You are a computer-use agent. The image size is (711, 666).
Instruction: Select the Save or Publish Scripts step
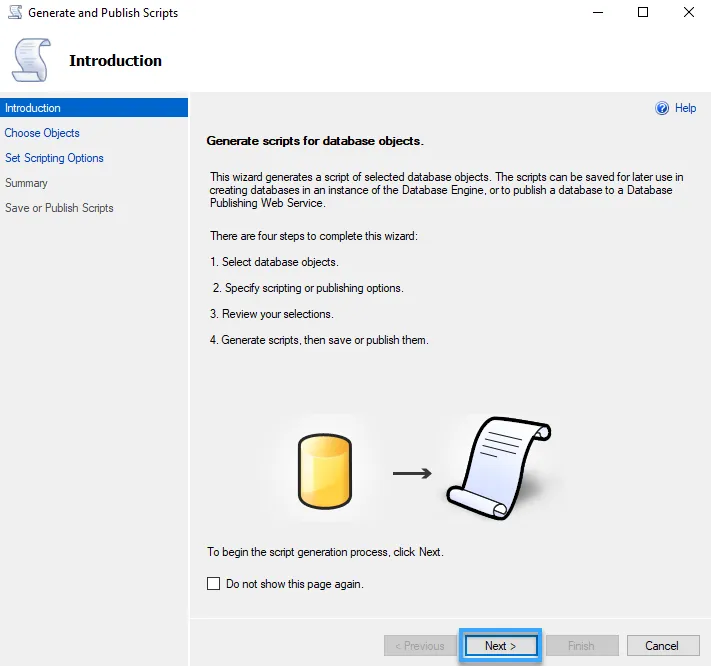click(59, 208)
